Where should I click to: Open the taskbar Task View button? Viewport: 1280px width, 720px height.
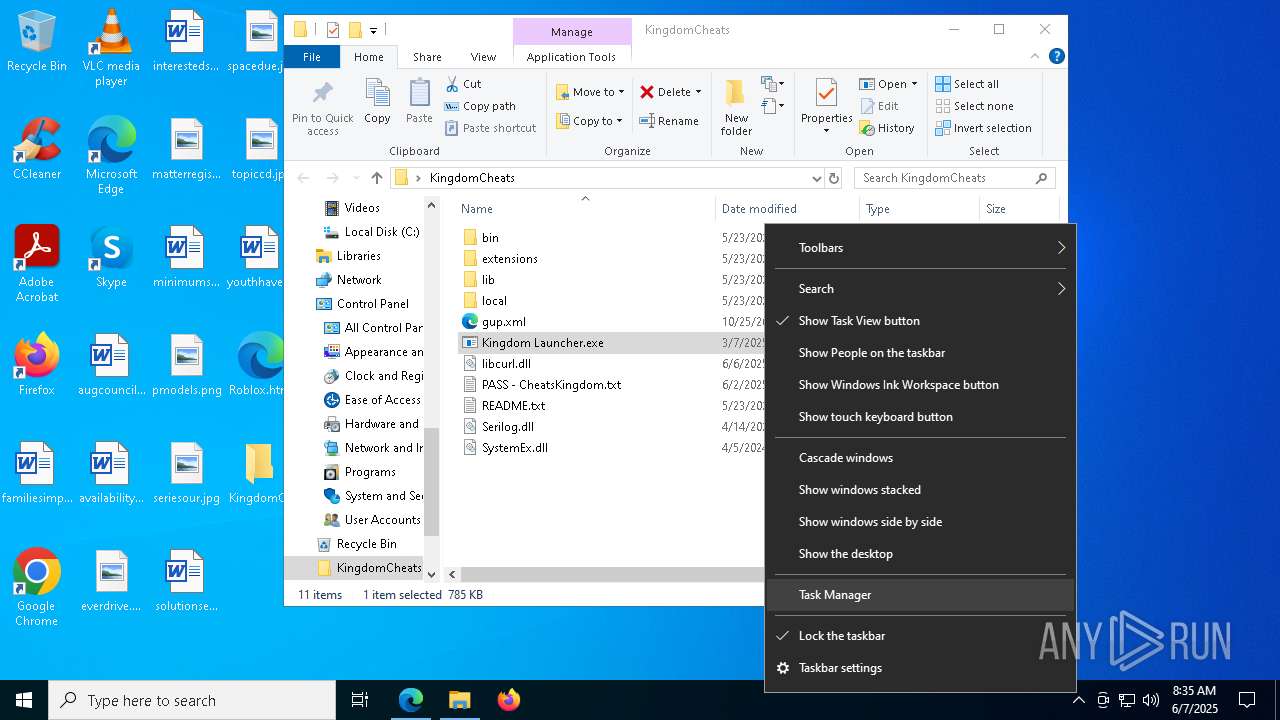[360, 700]
